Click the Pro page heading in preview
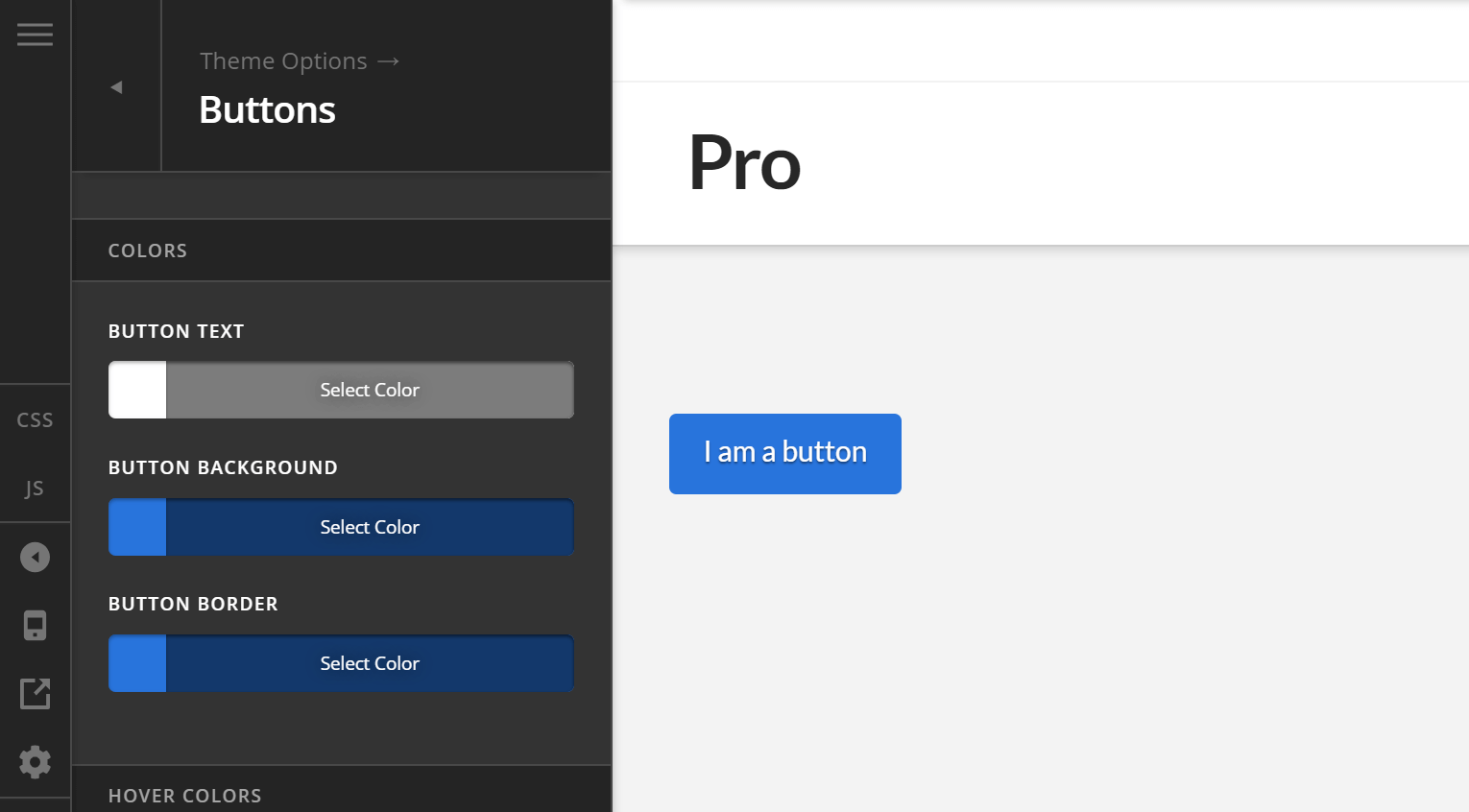The height and width of the screenshot is (812, 1469). pos(744,163)
